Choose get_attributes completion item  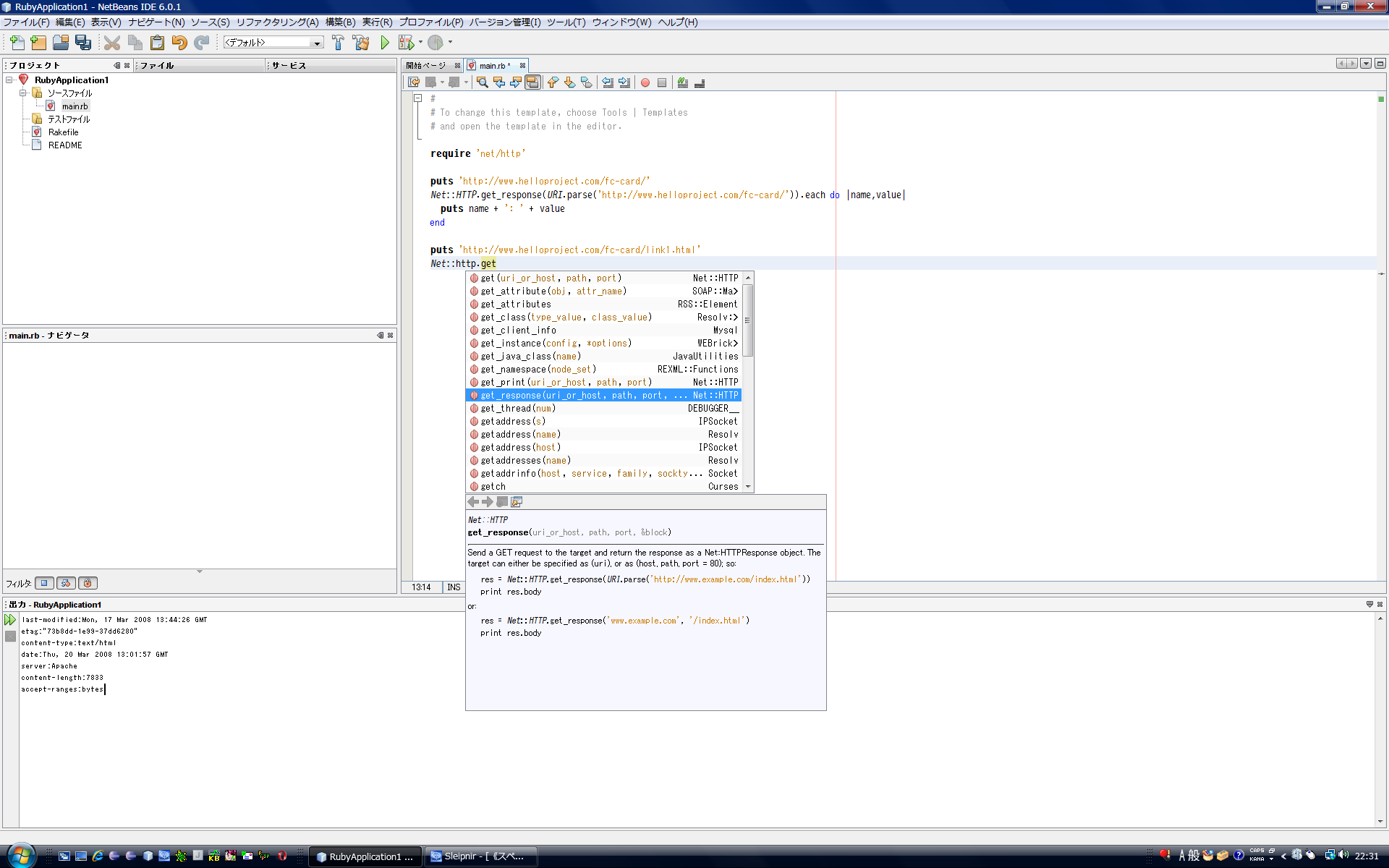(603, 304)
